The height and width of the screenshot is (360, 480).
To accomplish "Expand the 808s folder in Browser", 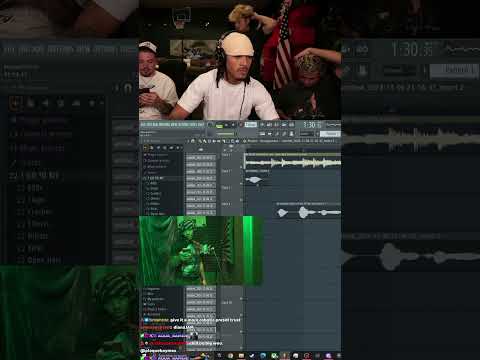I will [152, 183].
